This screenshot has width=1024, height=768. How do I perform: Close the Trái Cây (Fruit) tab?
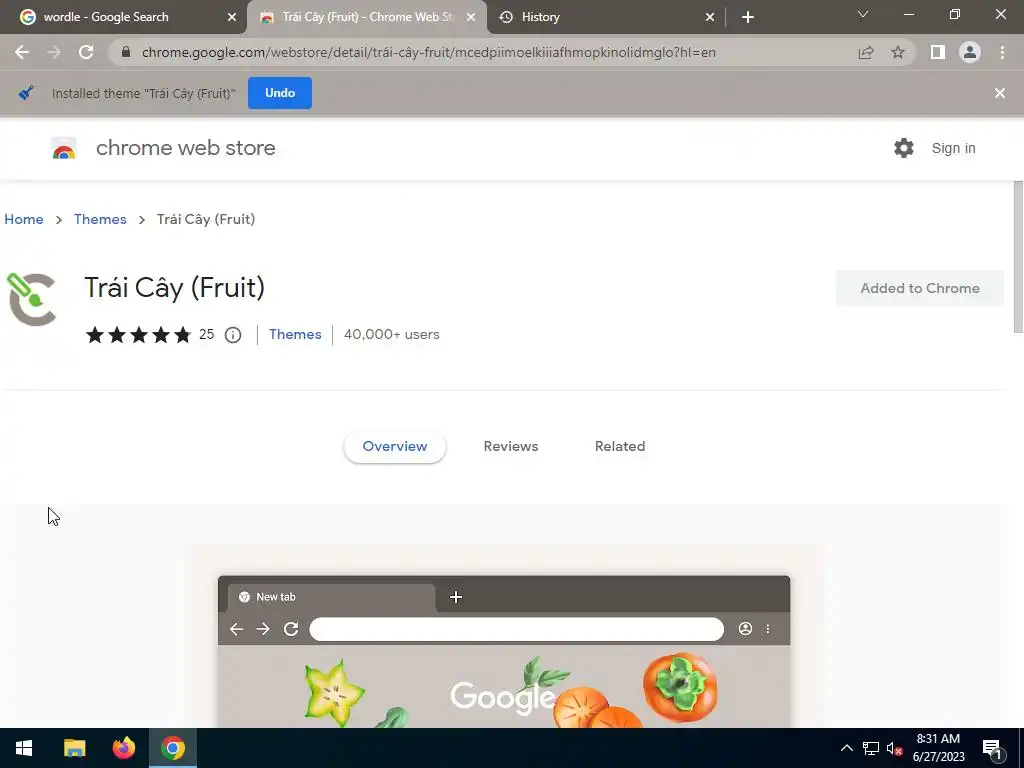[471, 17]
